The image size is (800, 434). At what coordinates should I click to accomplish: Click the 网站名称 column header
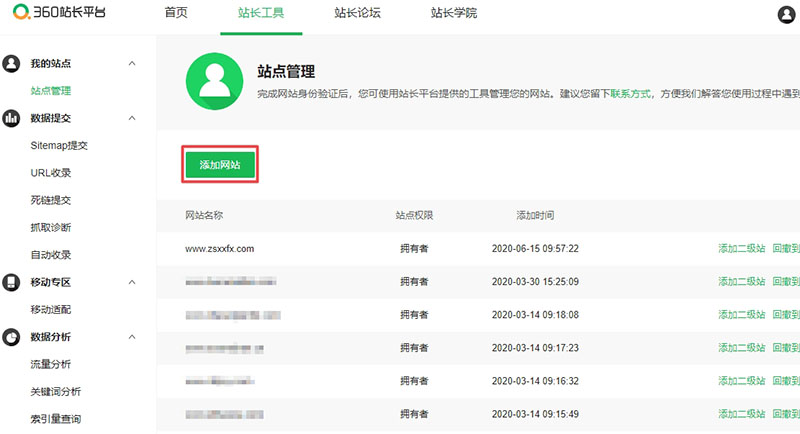point(204,215)
